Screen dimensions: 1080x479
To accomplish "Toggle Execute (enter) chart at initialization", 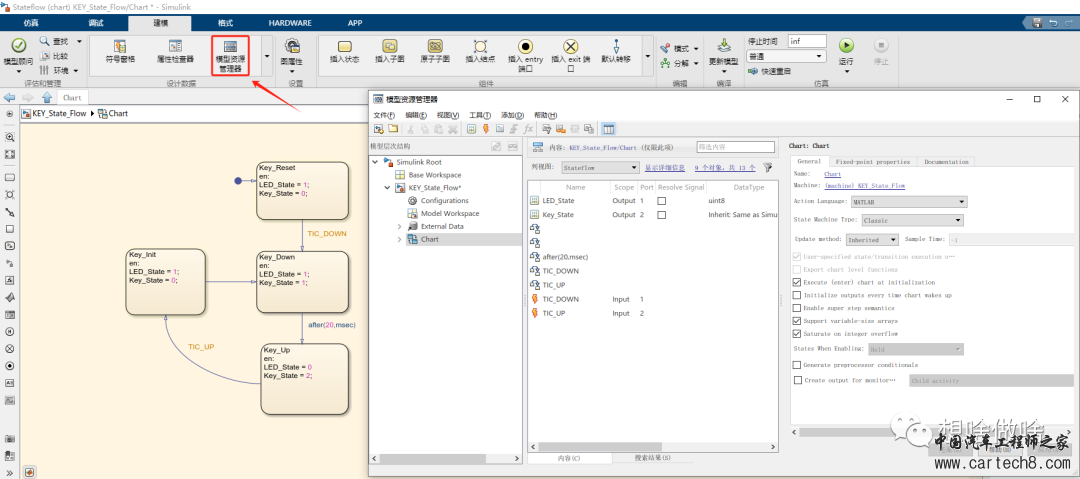I will point(798,283).
